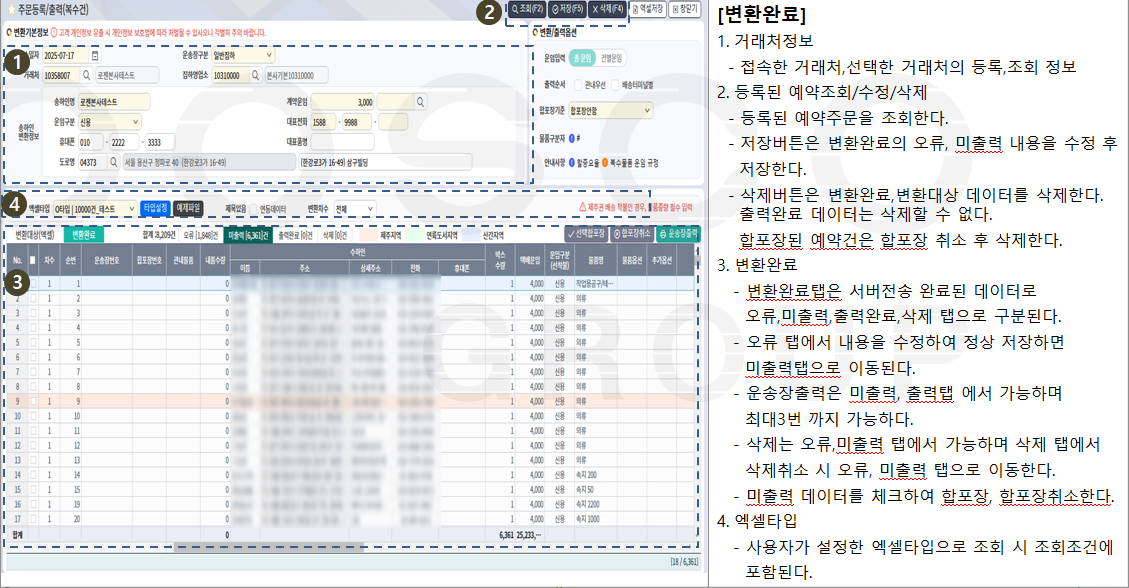Click detailed address field 삼구빌딩
Viewport: 1129px width, 588px height.
(385, 163)
